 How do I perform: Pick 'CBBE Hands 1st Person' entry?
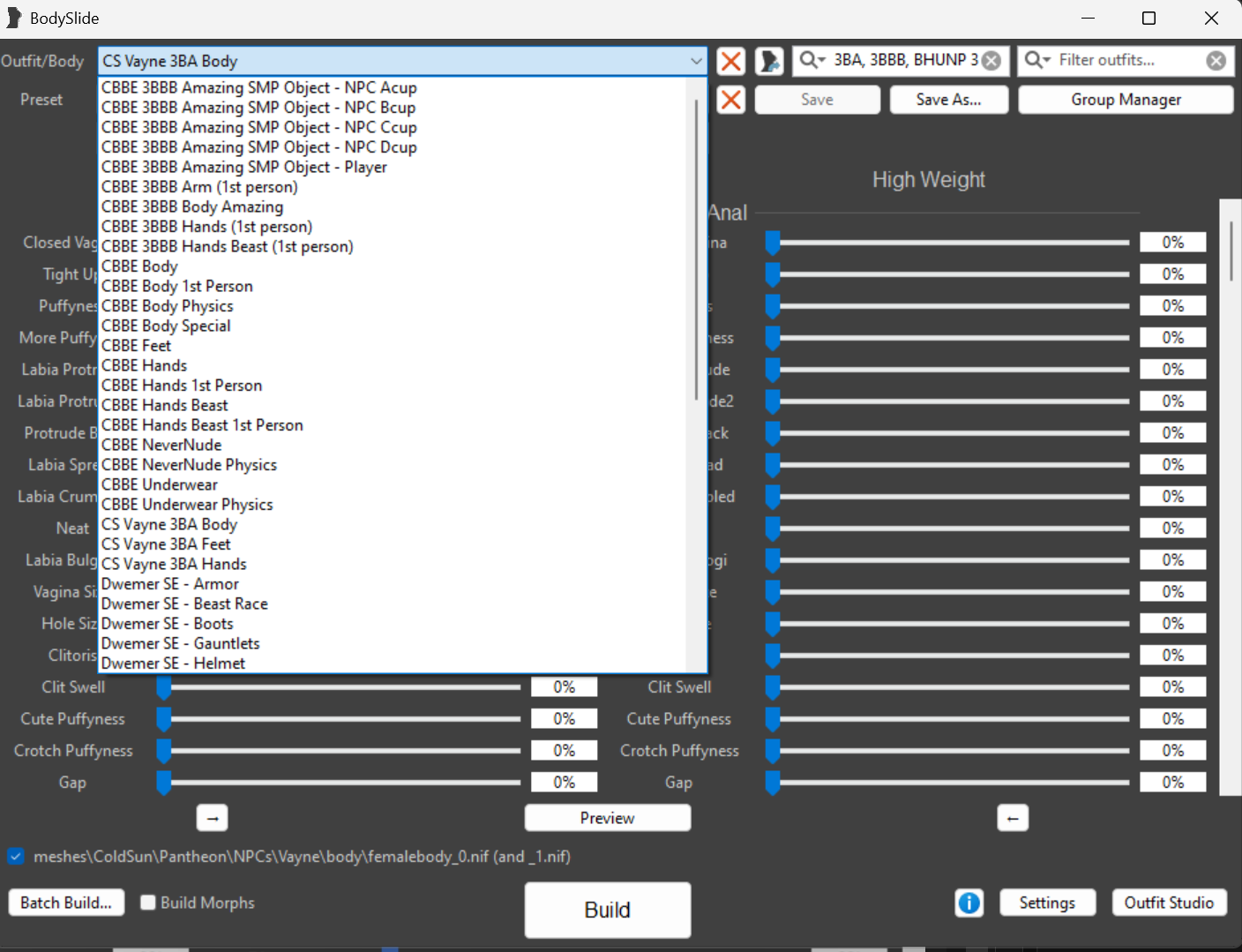click(x=182, y=386)
